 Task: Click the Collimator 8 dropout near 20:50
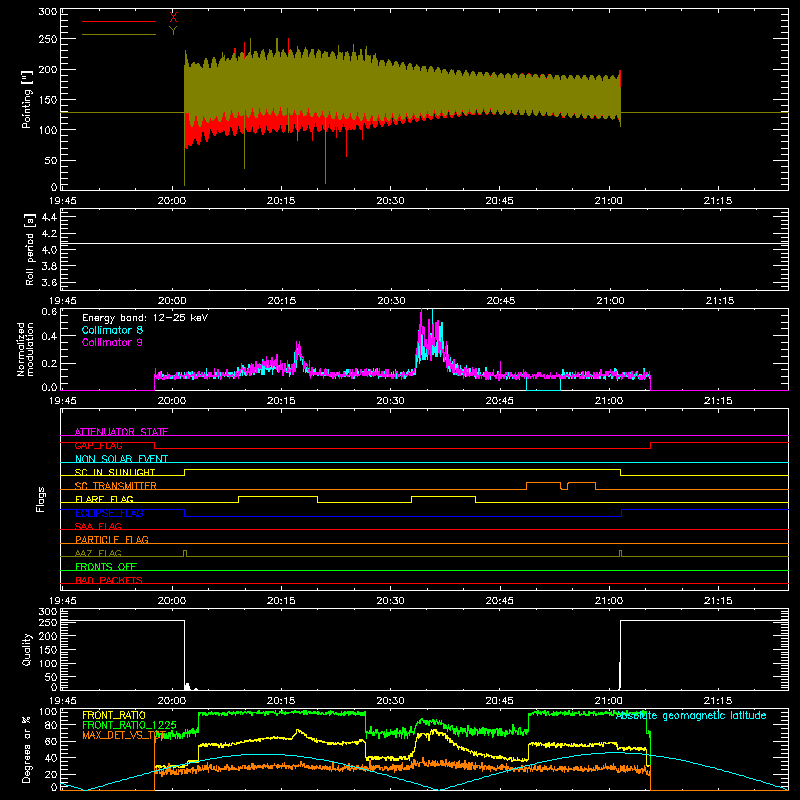pos(543,384)
